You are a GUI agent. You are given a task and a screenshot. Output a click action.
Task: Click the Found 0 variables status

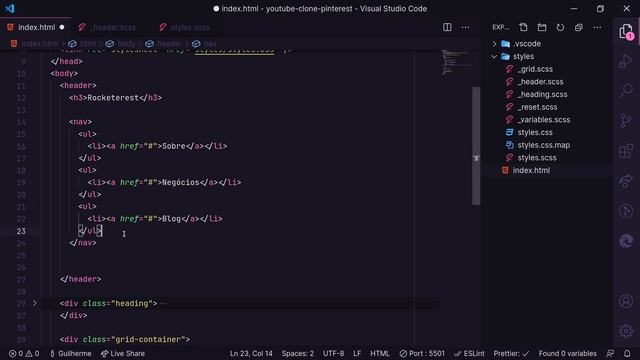pyautogui.click(x=567, y=353)
